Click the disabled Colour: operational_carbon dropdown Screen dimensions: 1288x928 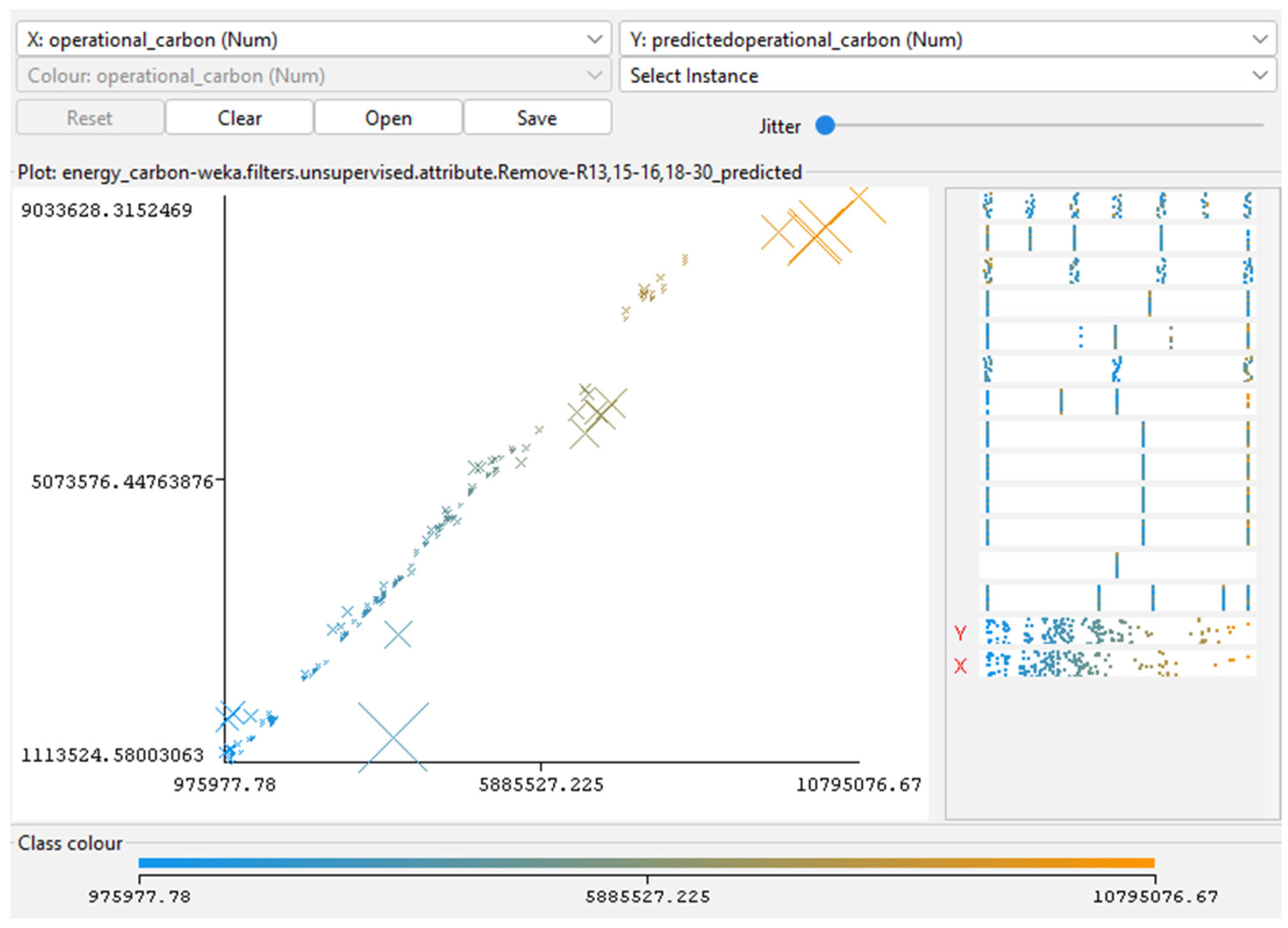tap(313, 75)
